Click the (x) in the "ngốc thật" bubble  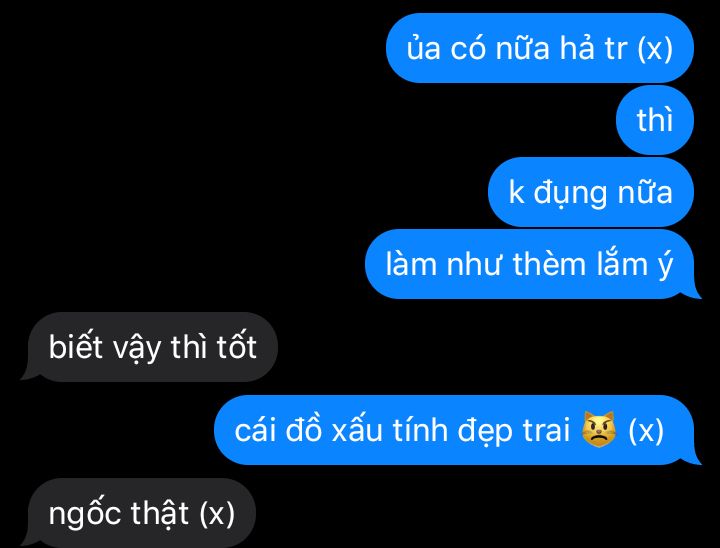[x=217, y=513]
